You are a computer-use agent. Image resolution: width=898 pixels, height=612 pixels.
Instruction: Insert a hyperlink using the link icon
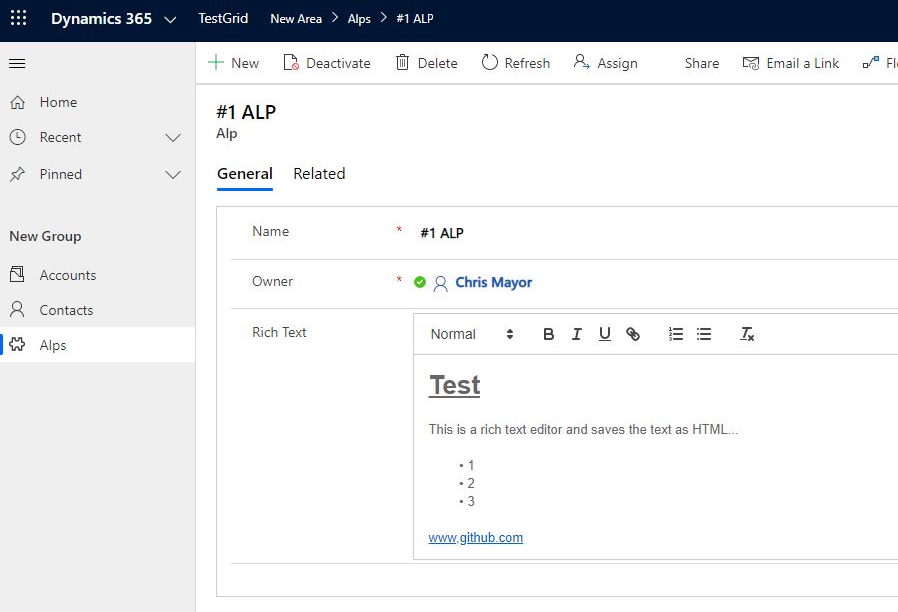tap(633, 334)
